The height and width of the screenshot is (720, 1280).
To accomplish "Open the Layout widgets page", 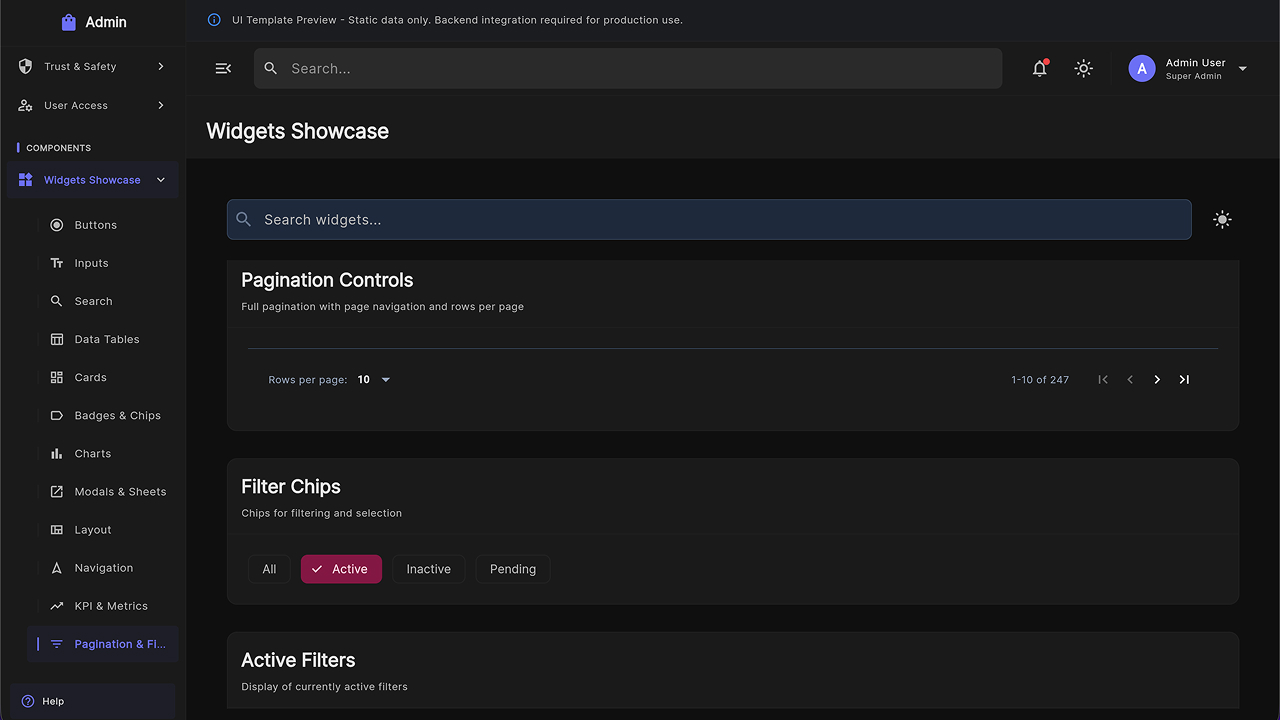I will point(104,530).
